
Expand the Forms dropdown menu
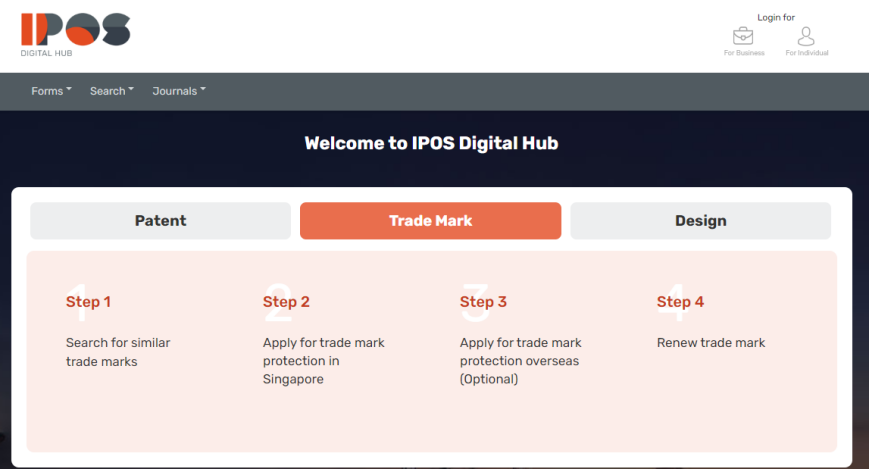[51, 91]
